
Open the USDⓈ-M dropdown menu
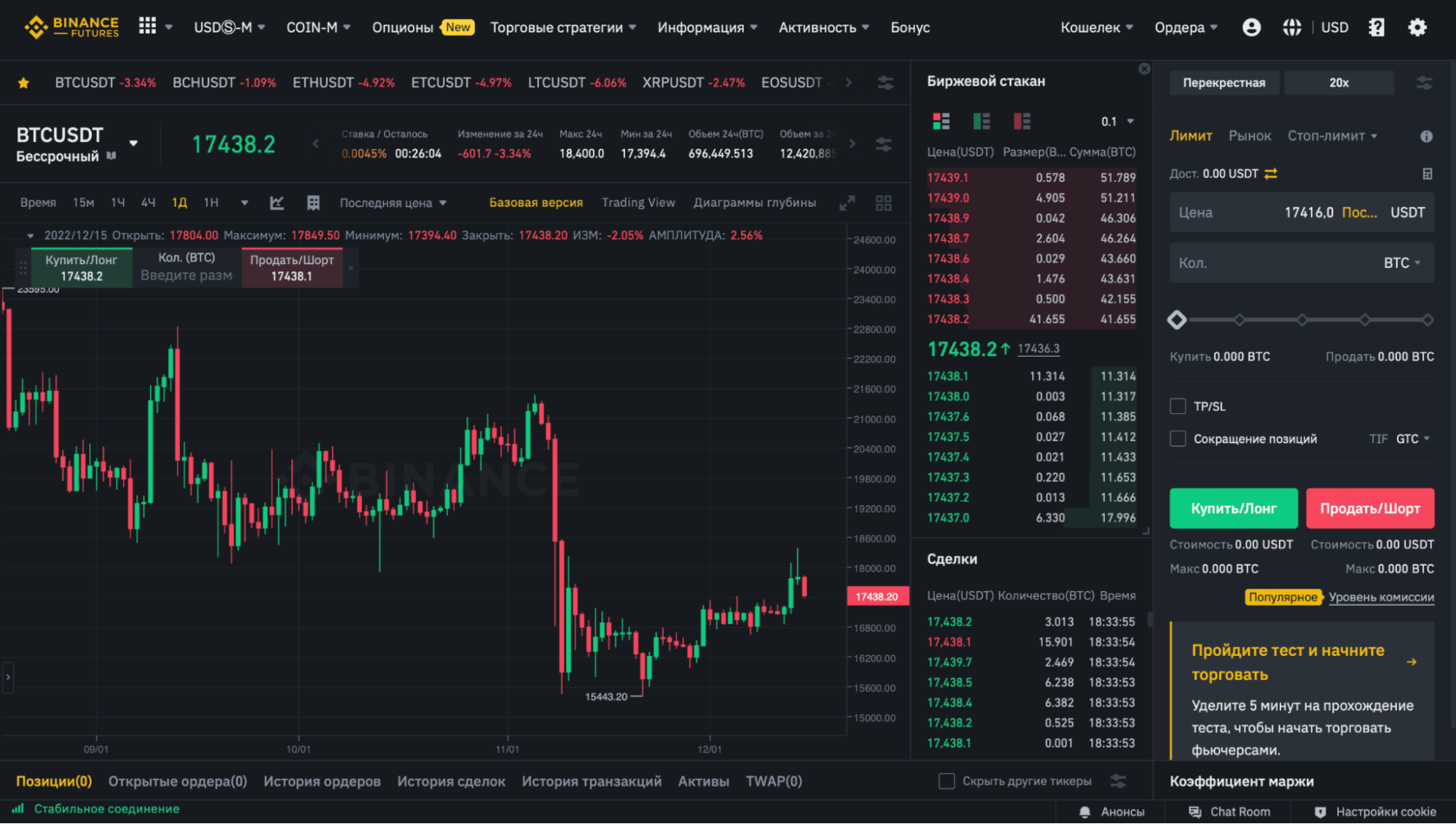230,27
